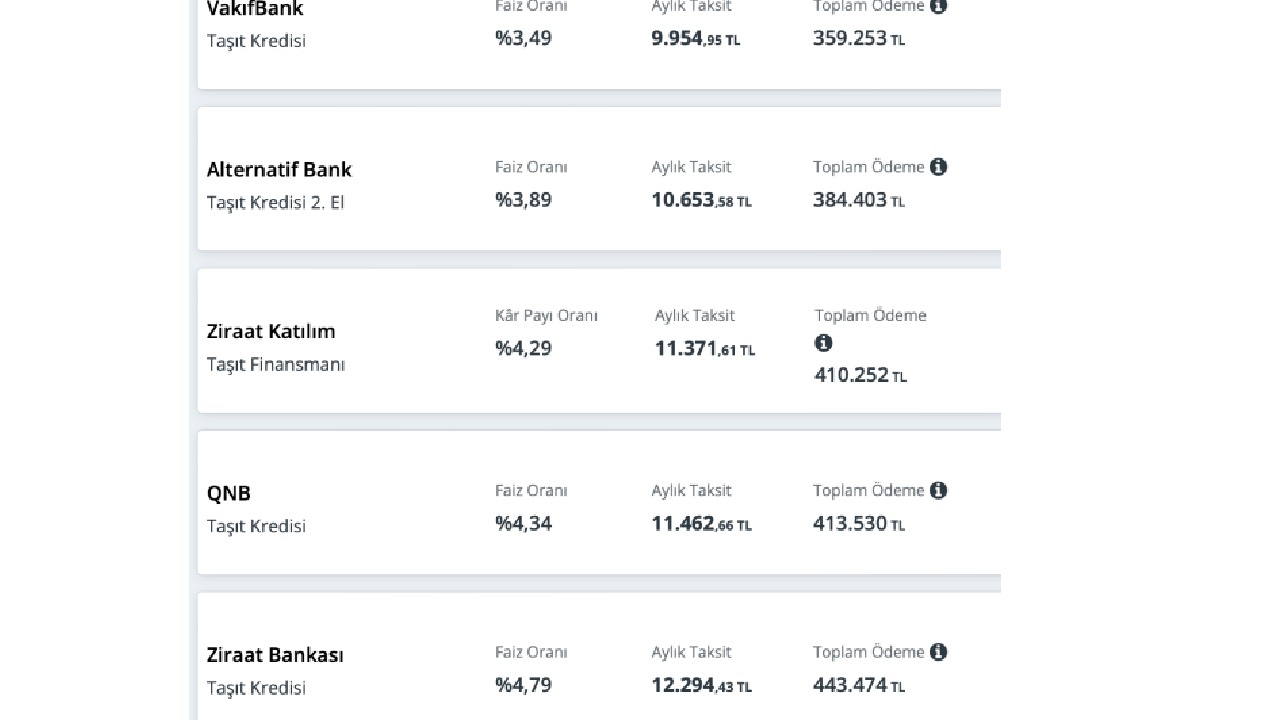
Task: Click monthly installment 9.954,95 TL
Action: coord(696,38)
